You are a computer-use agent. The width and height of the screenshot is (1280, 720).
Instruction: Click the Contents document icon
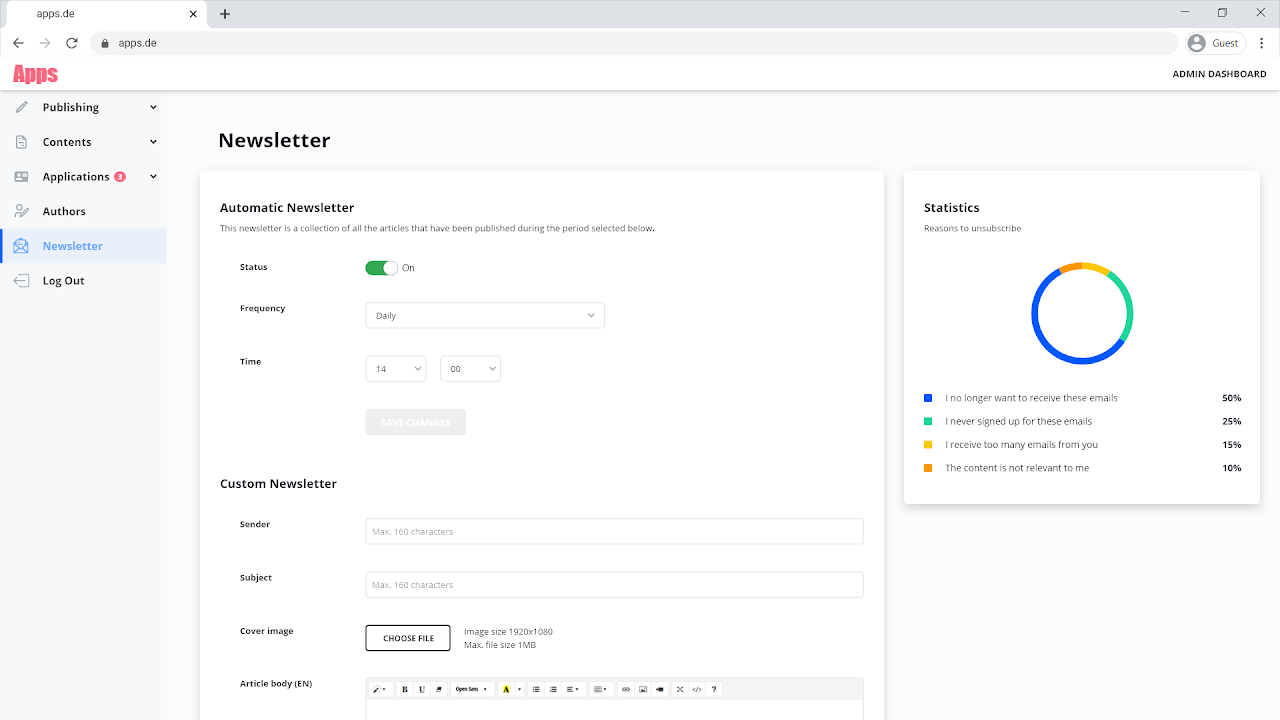[x=22, y=142]
